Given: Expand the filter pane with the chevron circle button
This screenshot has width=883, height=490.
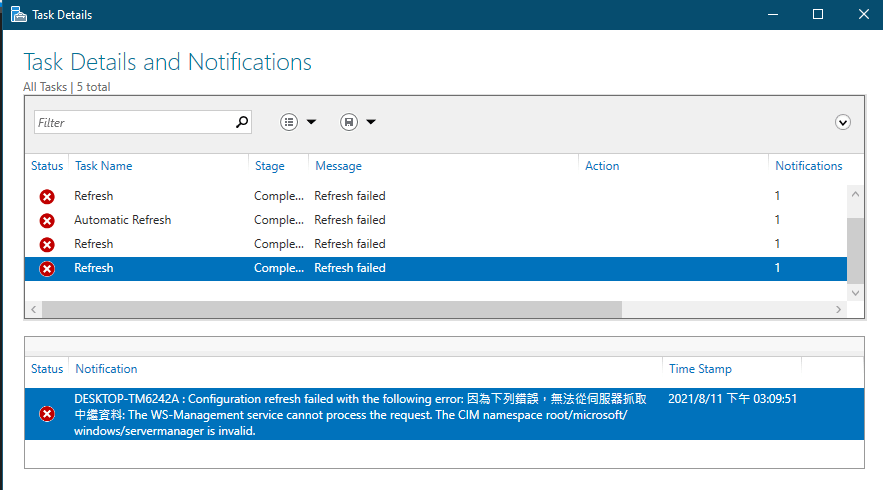Looking at the screenshot, I should tap(842, 122).
